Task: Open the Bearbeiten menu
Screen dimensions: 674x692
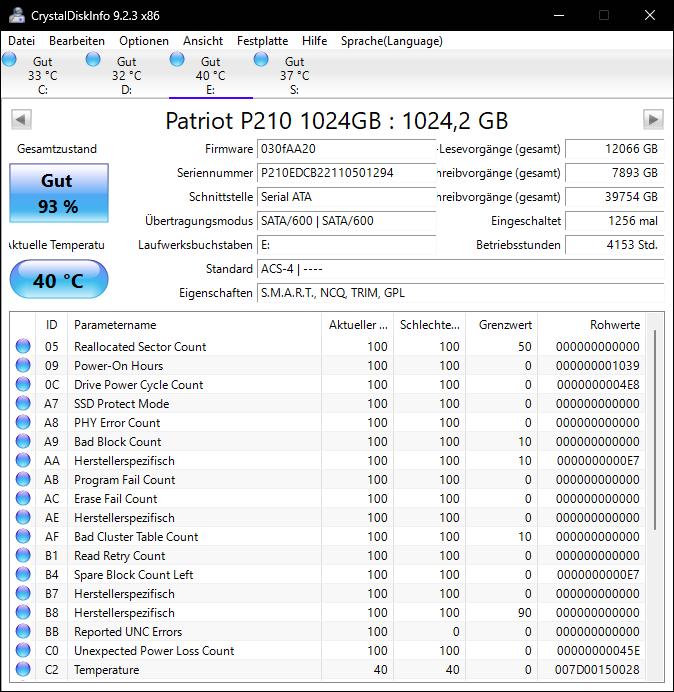Action: (77, 41)
